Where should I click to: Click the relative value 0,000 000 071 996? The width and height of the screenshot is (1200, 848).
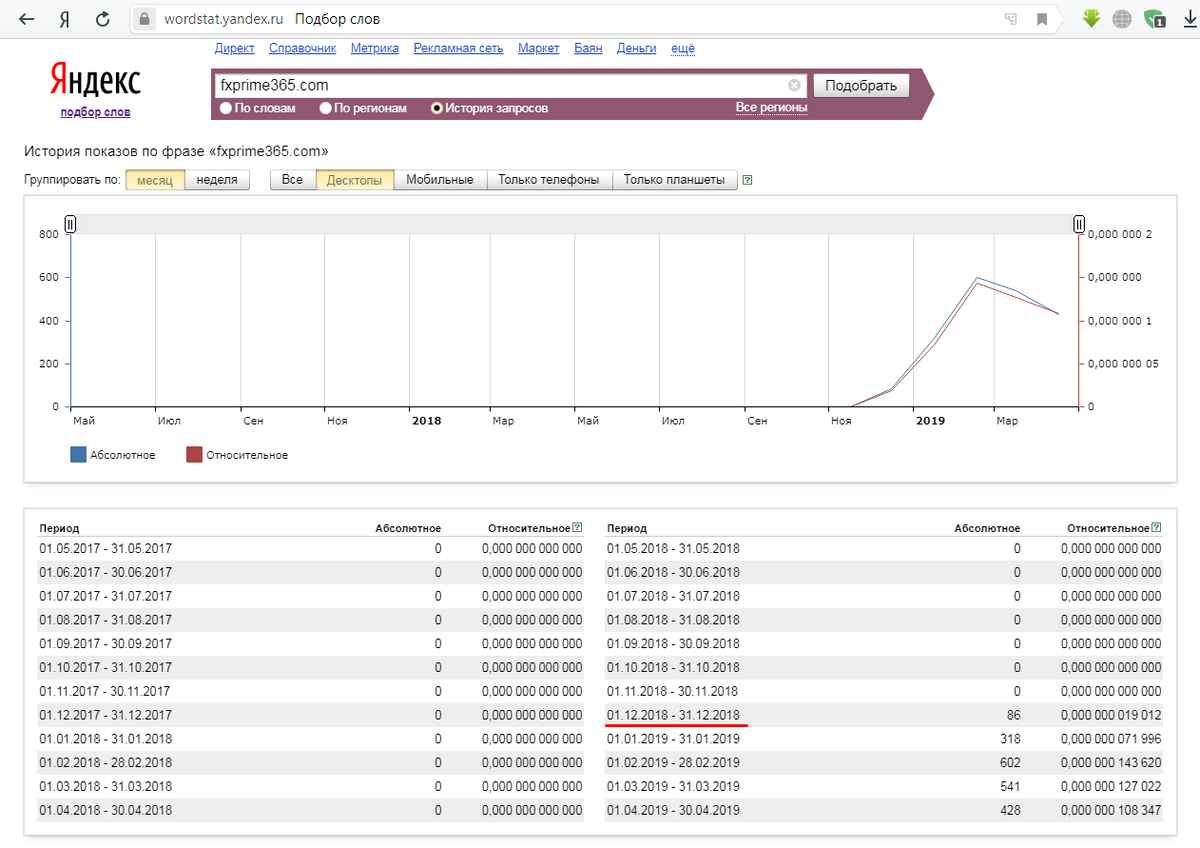coord(1111,739)
